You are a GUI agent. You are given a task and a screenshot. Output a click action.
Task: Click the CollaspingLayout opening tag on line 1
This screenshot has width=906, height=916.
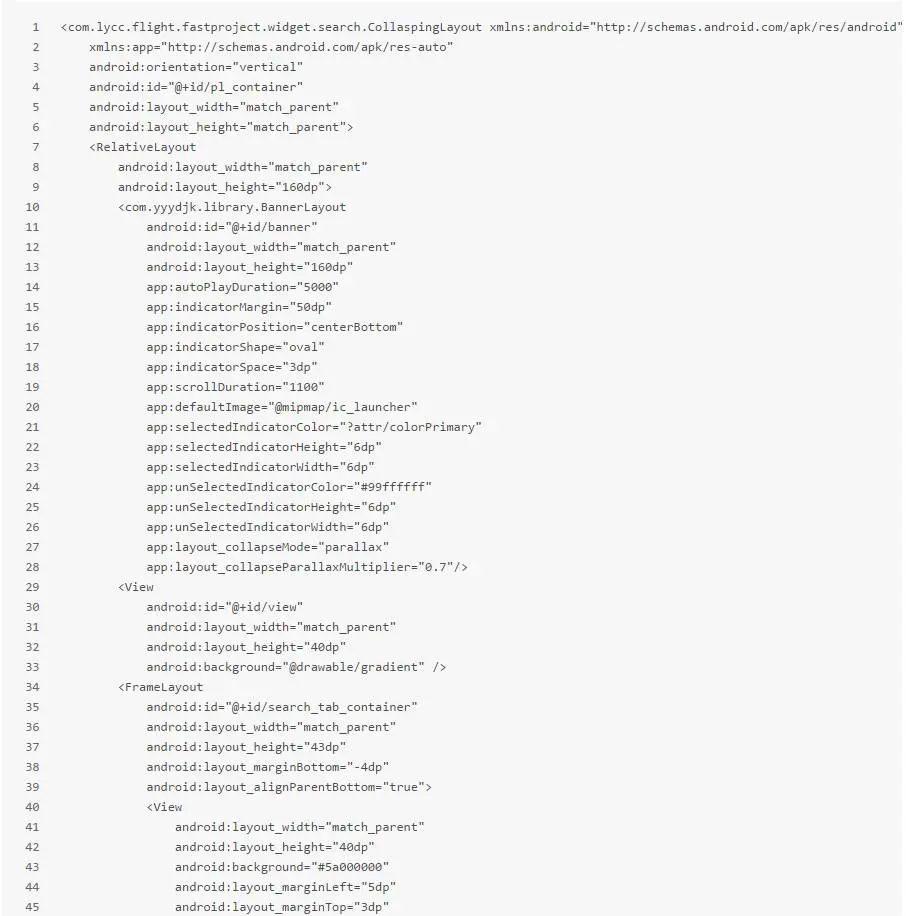tap(271, 27)
